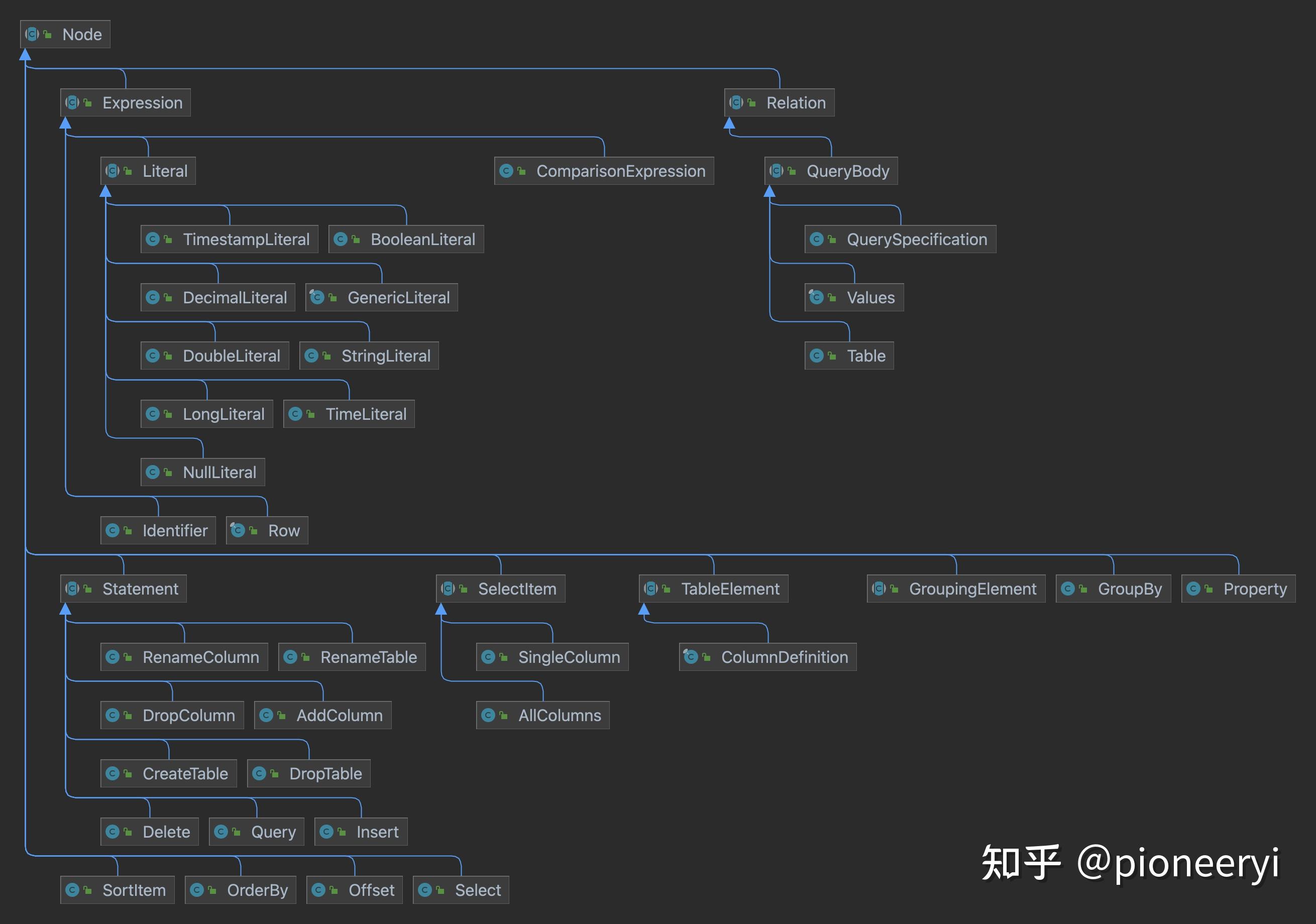The image size is (1316, 924).
Task: Click the Insert class label
Action: (377, 831)
